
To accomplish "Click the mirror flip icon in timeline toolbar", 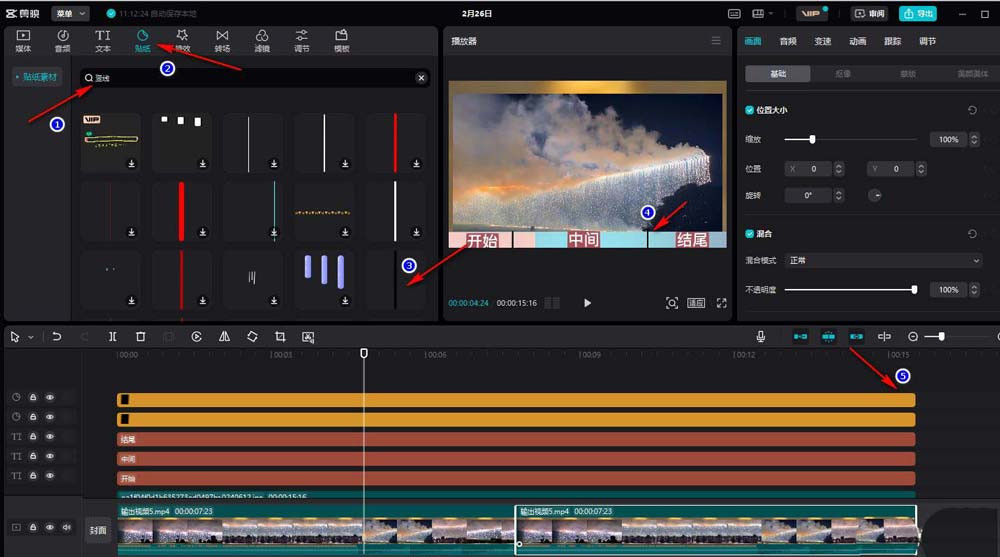I will (x=224, y=337).
